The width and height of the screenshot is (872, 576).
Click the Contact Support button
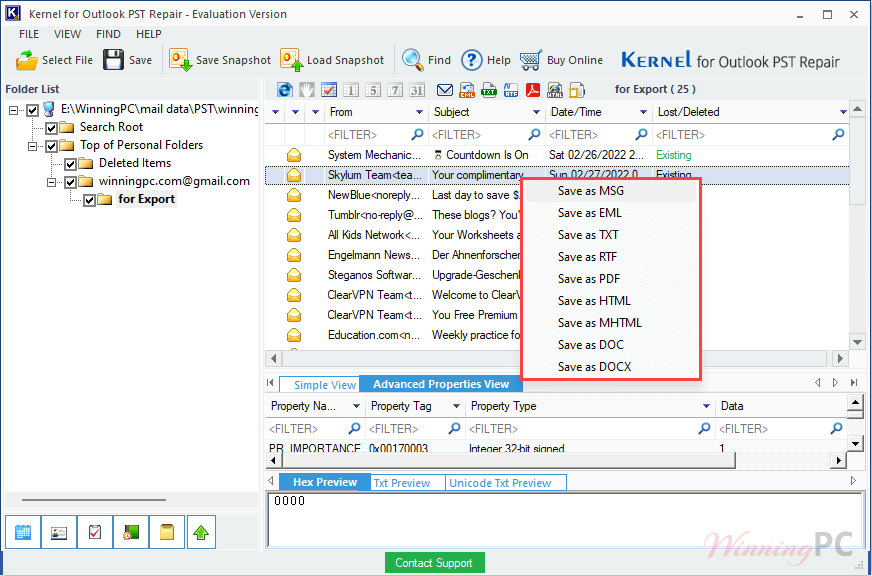click(434, 563)
